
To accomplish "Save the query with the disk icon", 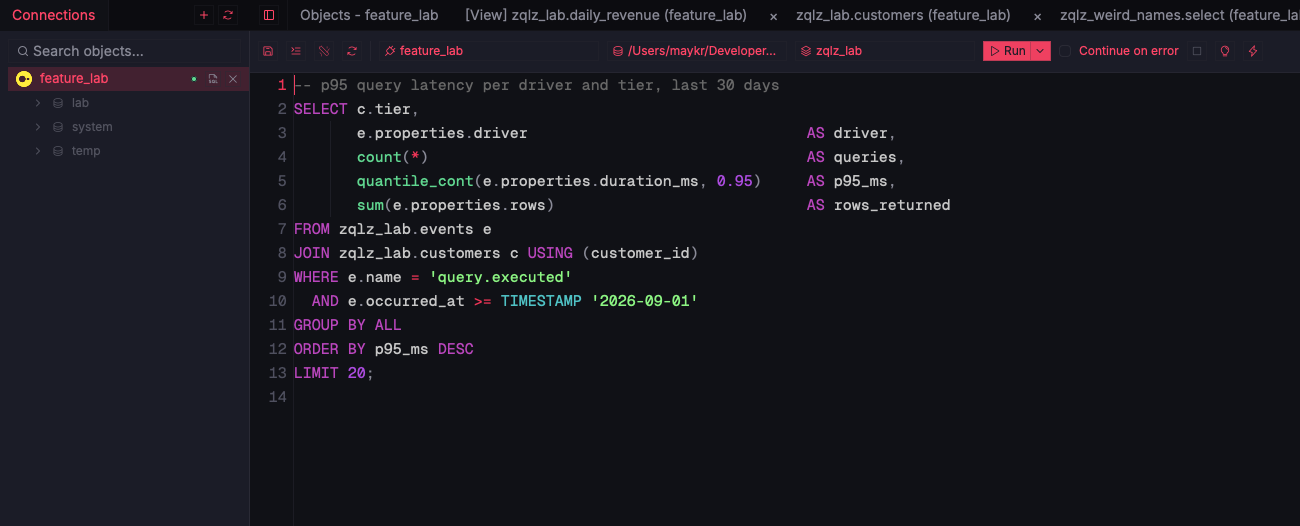I will coord(268,51).
